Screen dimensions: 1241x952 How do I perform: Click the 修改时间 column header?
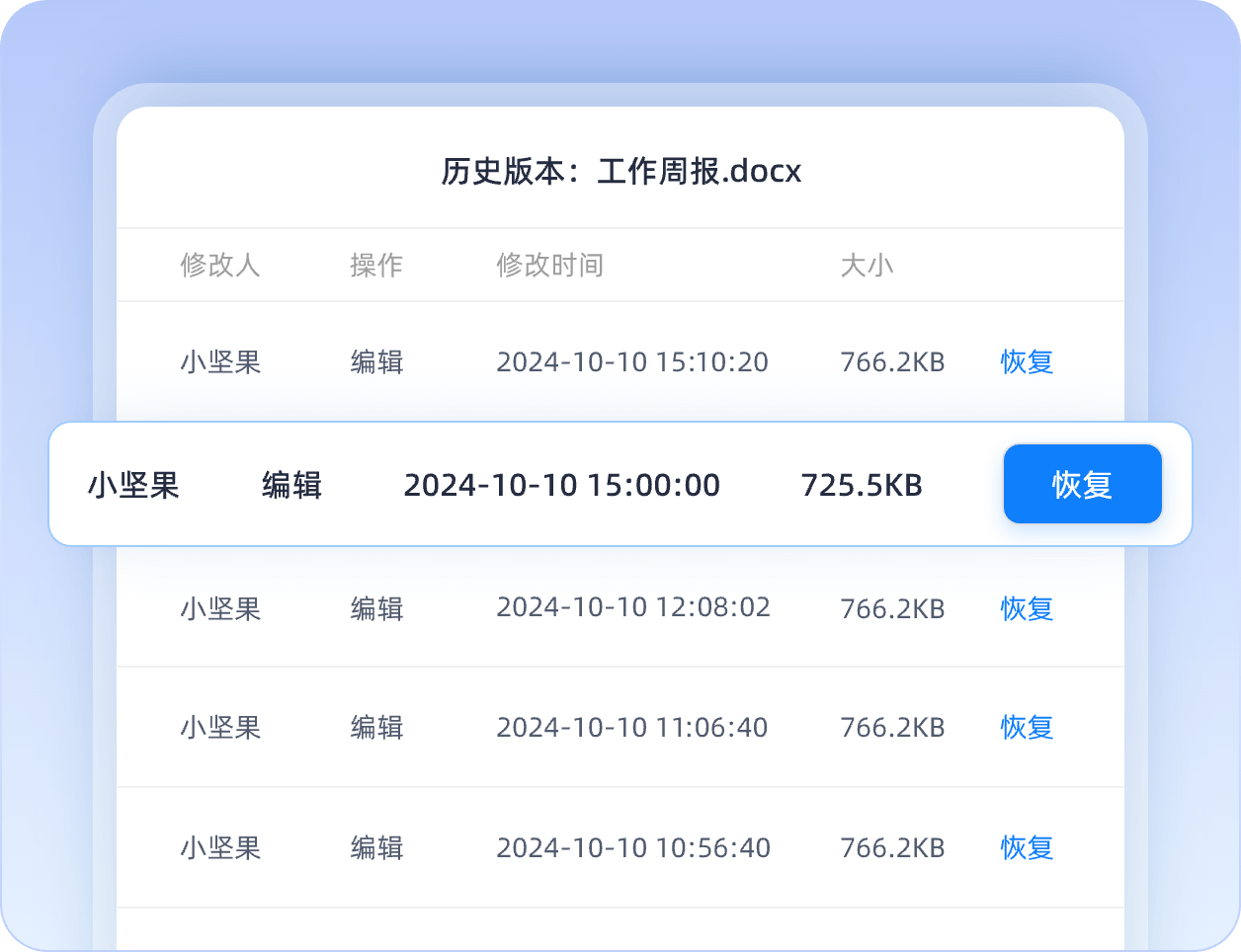(x=549, y=266)
